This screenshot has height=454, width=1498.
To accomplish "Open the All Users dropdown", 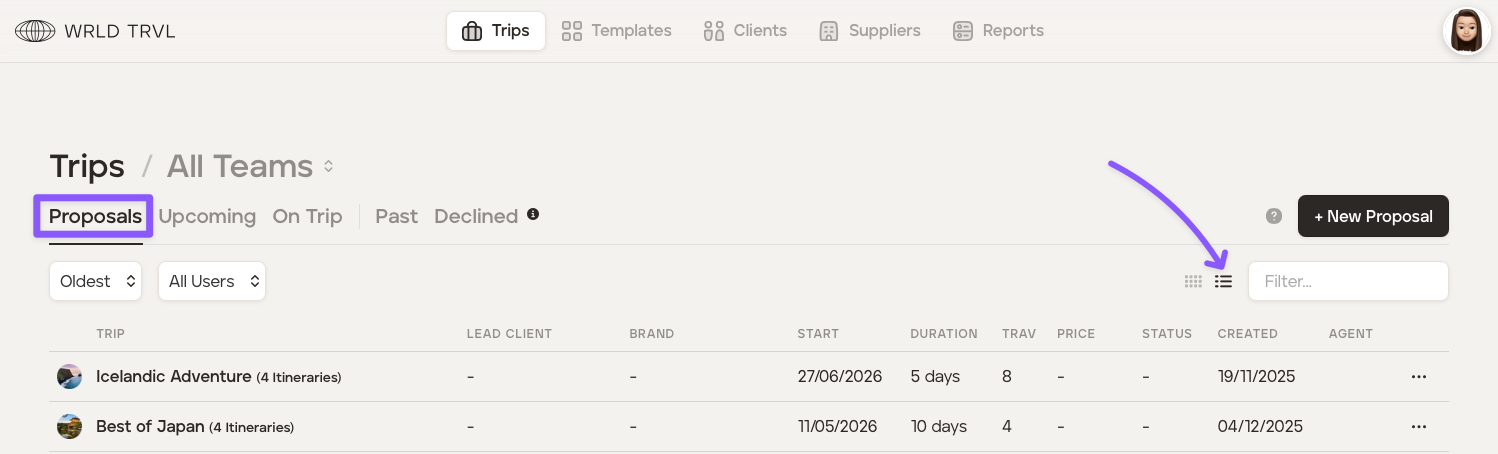I will (x=212, y=282).
